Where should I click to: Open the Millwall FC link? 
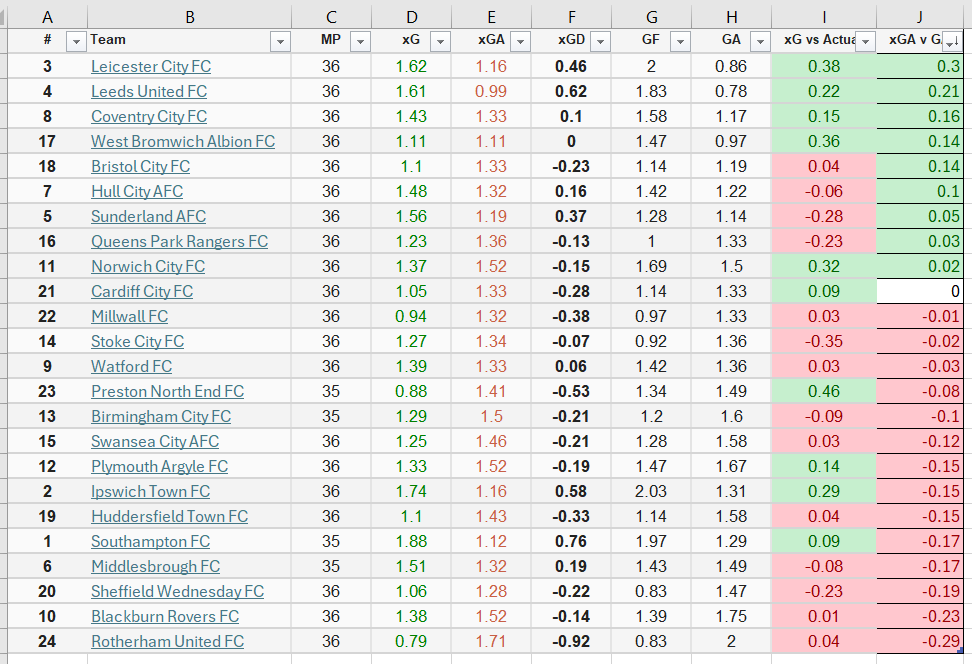pyautogui.click(x=130, y=316)
